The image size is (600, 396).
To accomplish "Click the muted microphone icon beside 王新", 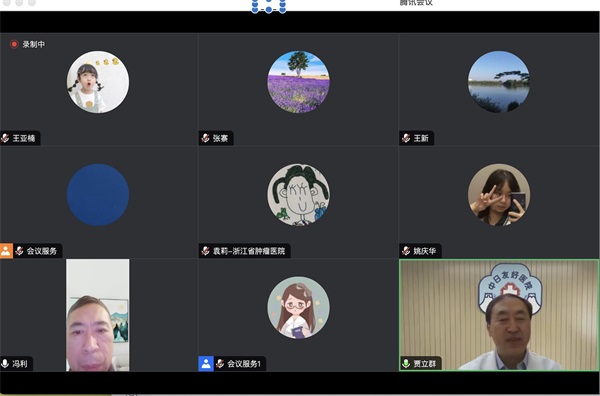I will pyautogui.click(x=406, y=138).
